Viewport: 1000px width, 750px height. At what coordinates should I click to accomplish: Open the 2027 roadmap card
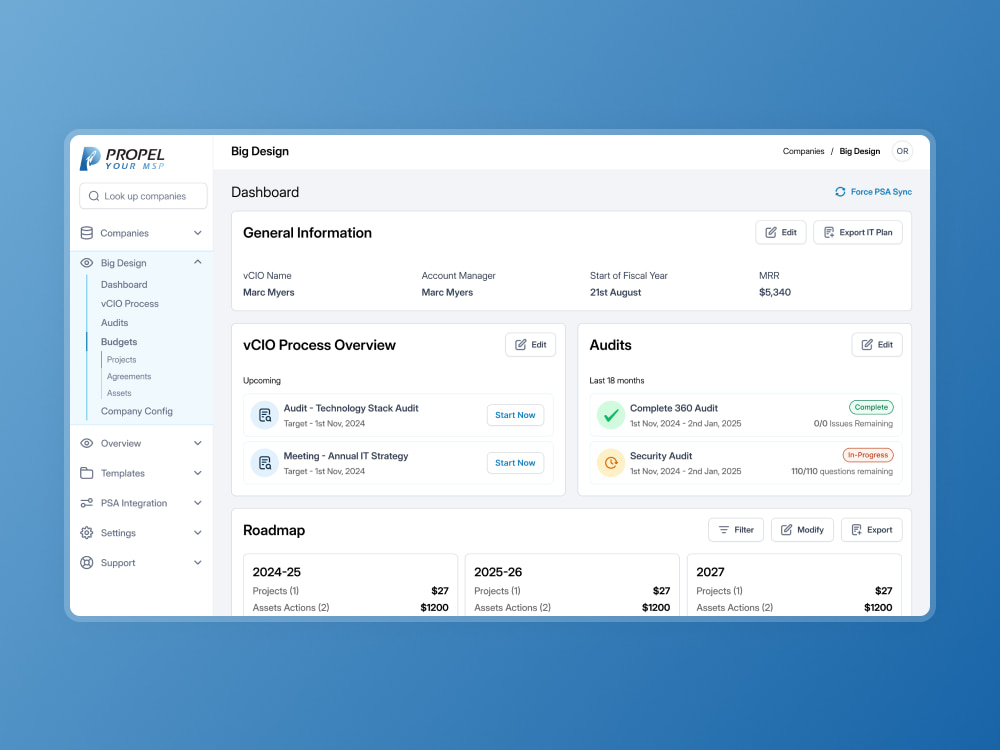pyautogui.click(x=794, y=585)
